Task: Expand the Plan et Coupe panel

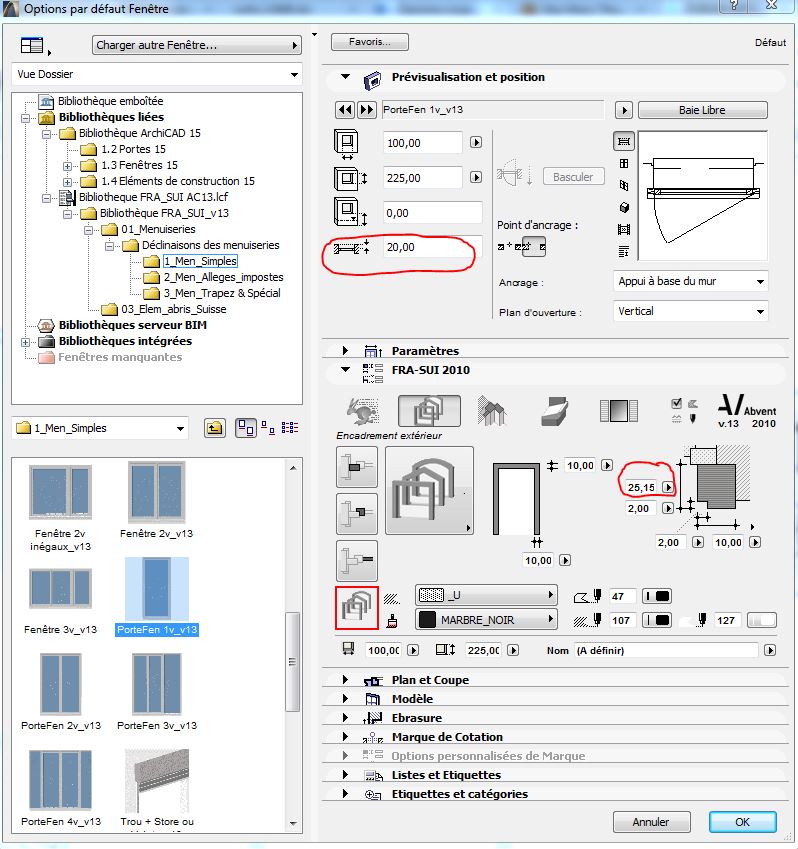Action: tap(345, 680)
